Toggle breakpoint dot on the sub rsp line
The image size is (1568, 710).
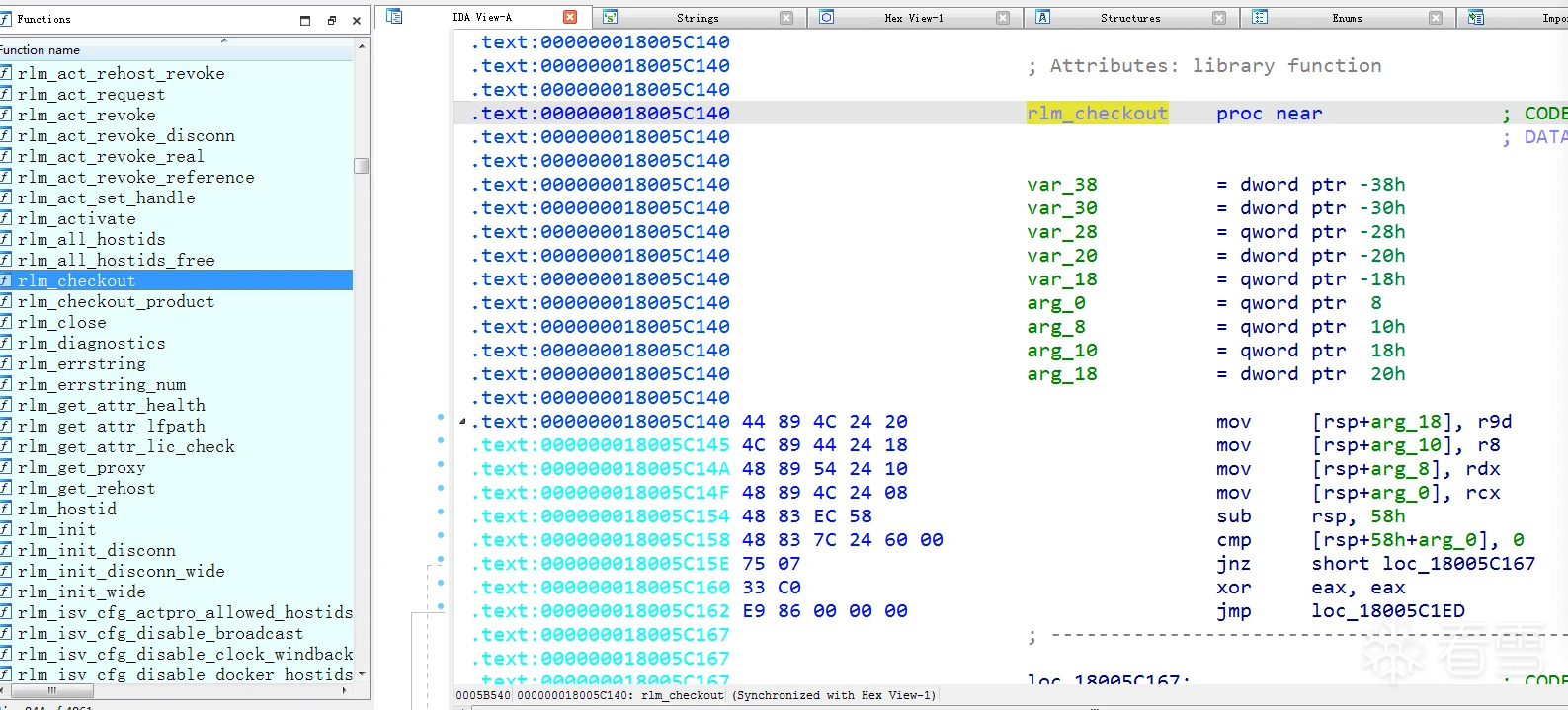pos(441,512)
